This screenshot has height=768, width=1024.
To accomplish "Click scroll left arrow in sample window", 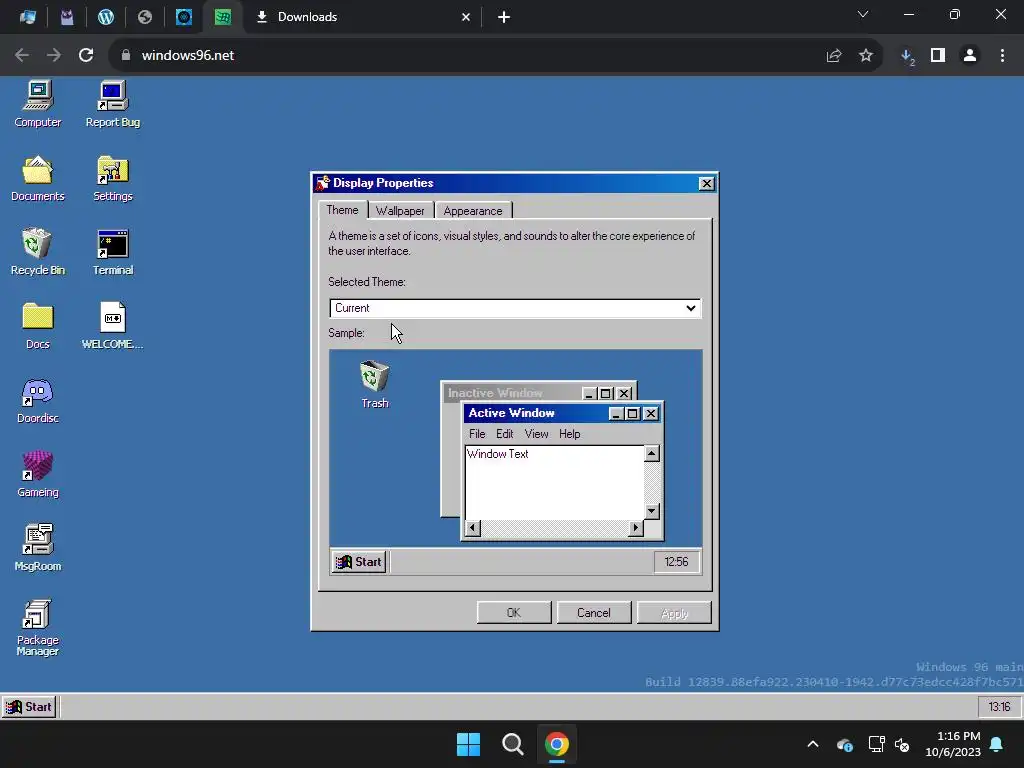I will click(473, 528).
